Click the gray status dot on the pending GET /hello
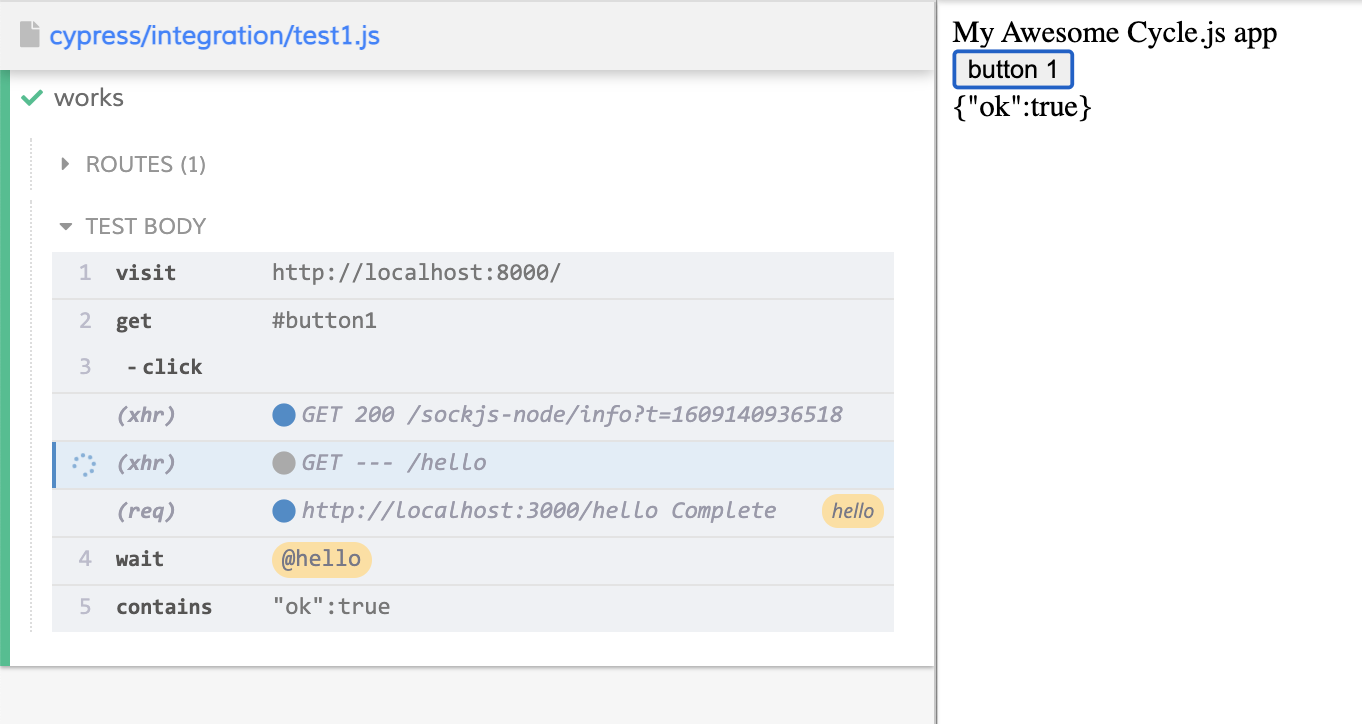The image size is (1362, 724). [284, 462]
